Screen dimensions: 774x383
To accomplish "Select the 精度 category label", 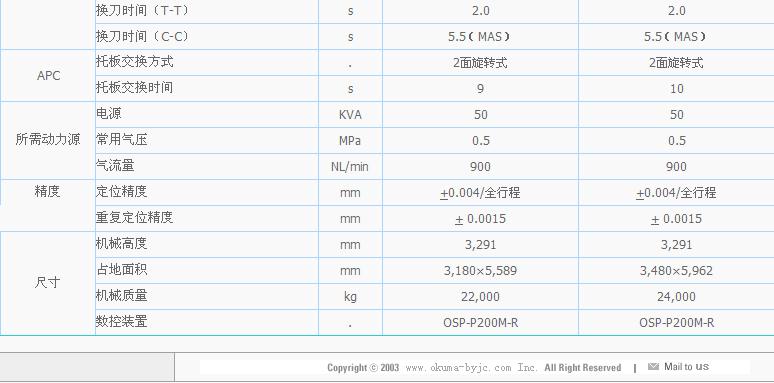I will coord(47,192).
